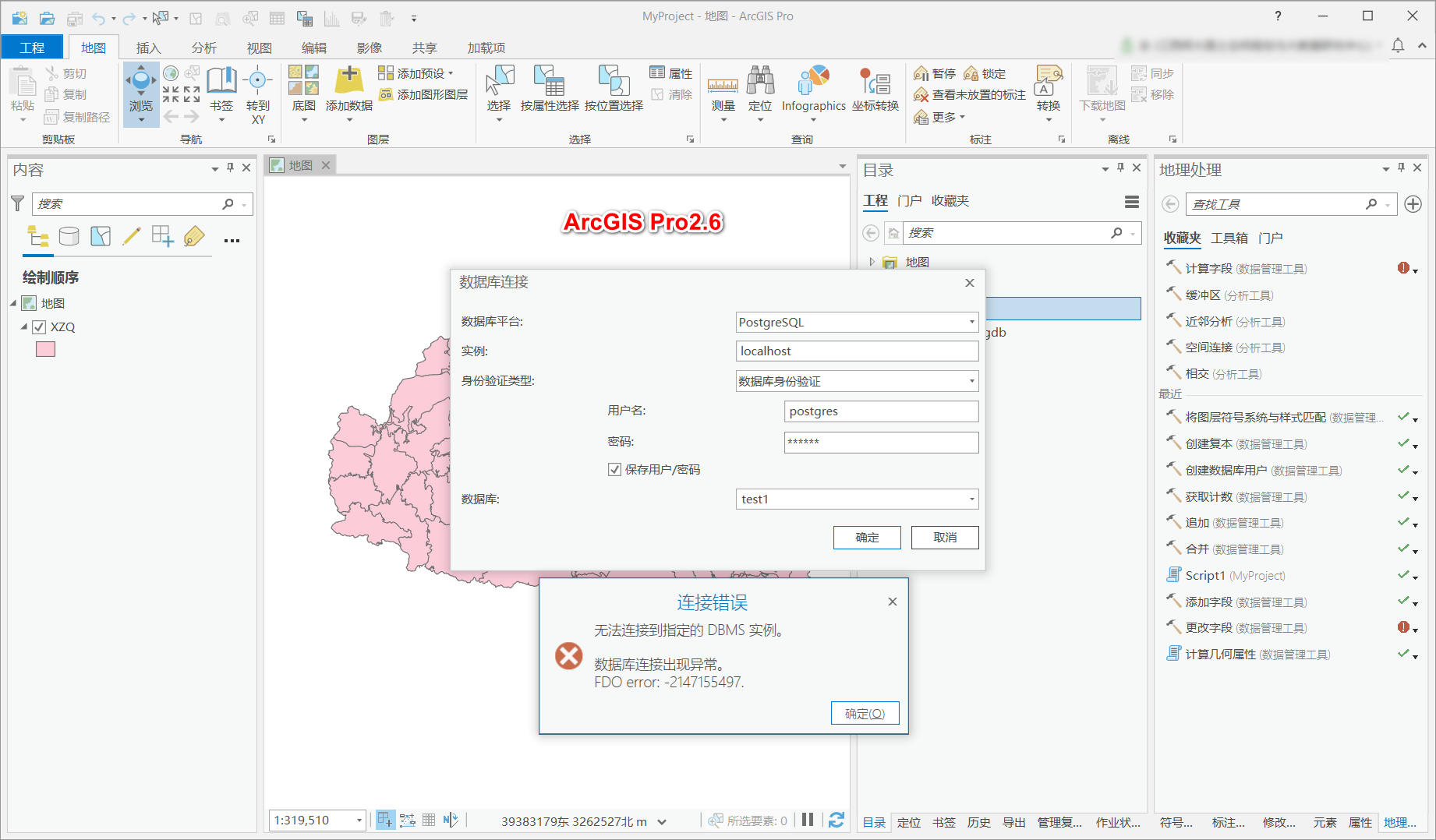Click the Refresh map icon in status bar
Screen dimensions: 1436x840
click(836, 820)
